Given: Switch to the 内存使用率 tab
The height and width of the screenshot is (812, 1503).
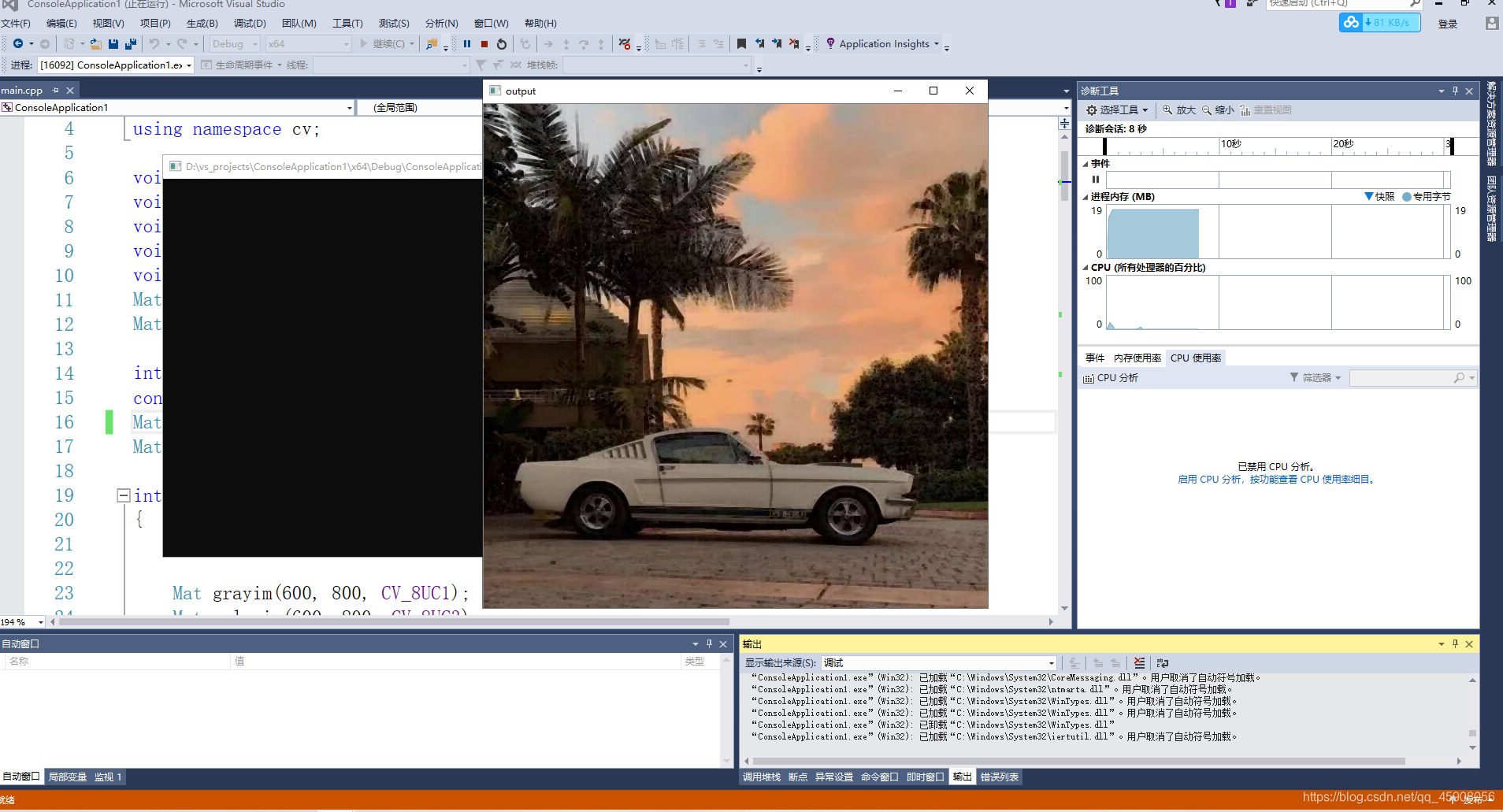Looking at the screenshot, I should pyautogui.click(x=1137, y=358).
